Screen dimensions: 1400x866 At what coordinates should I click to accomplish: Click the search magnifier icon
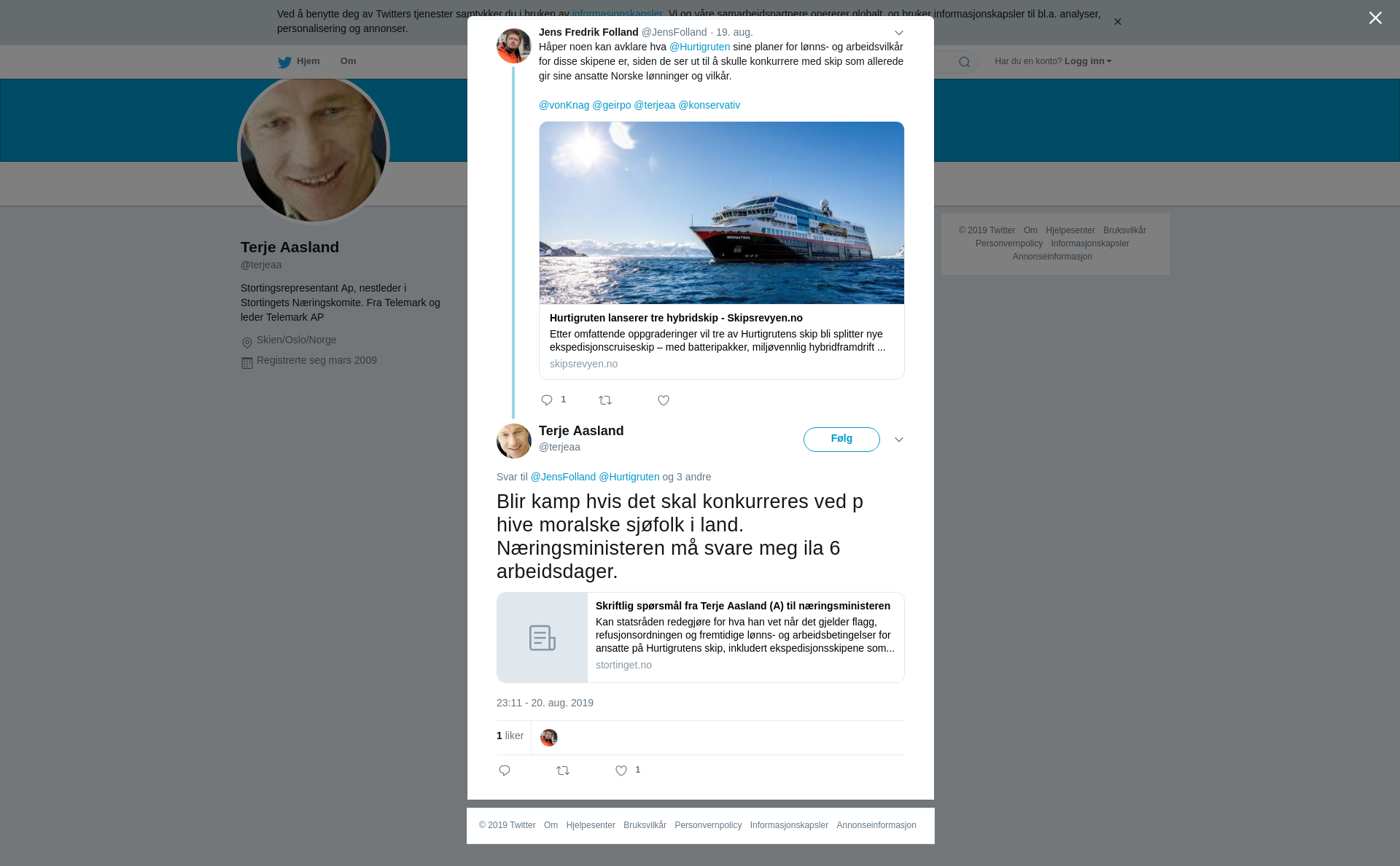pyautogui.click(x=965, y=62)
